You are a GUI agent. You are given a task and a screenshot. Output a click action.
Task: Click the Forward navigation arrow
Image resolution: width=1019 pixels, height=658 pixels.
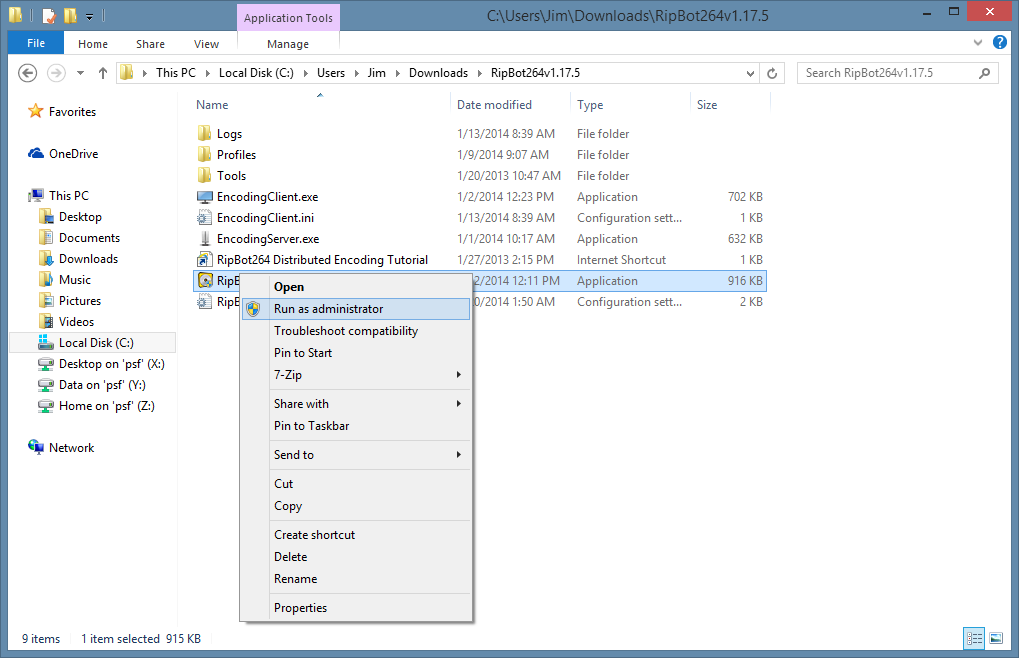57,73
